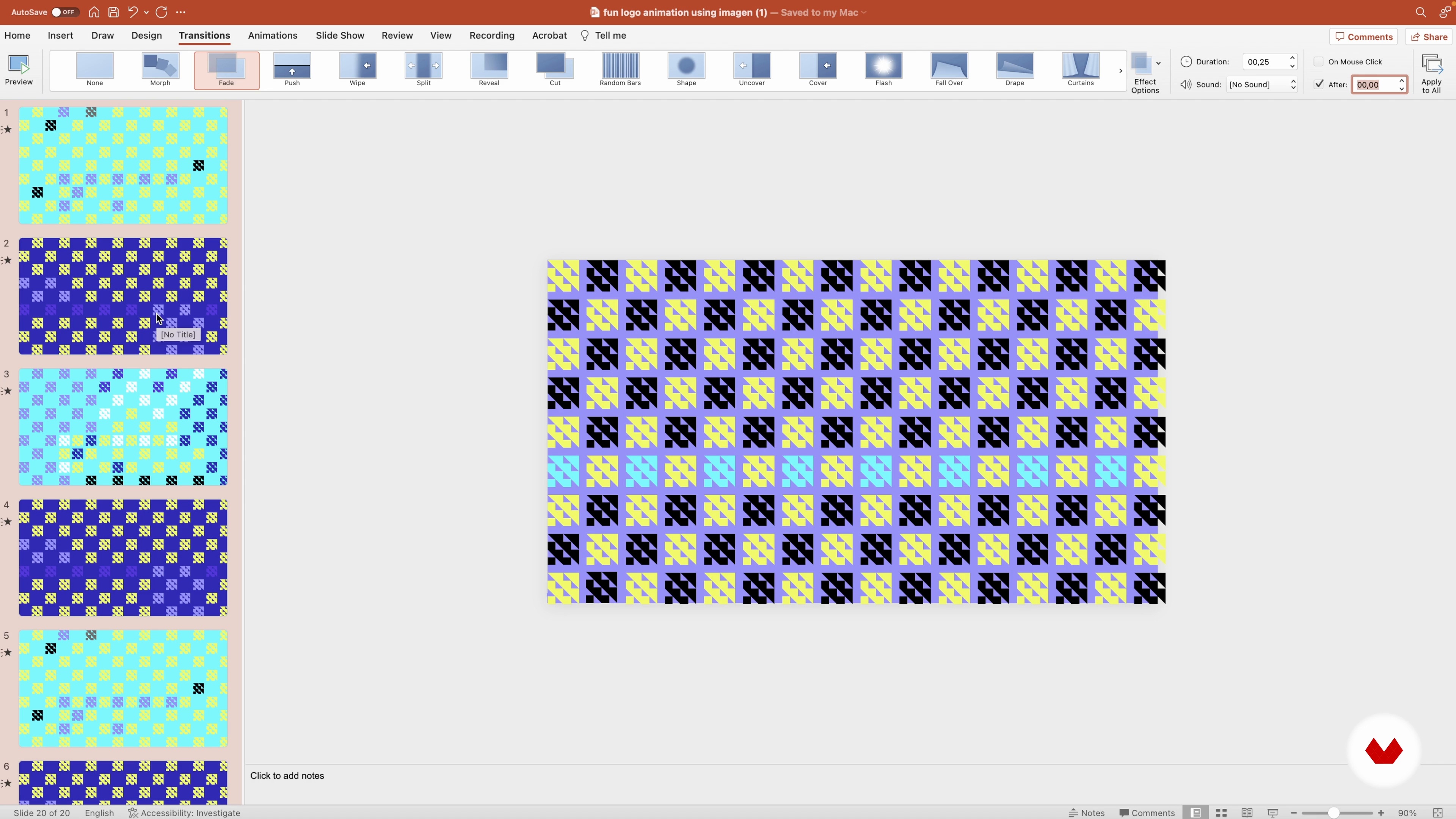
Task: Switch to the Animations tab
Action: point(273,36)
